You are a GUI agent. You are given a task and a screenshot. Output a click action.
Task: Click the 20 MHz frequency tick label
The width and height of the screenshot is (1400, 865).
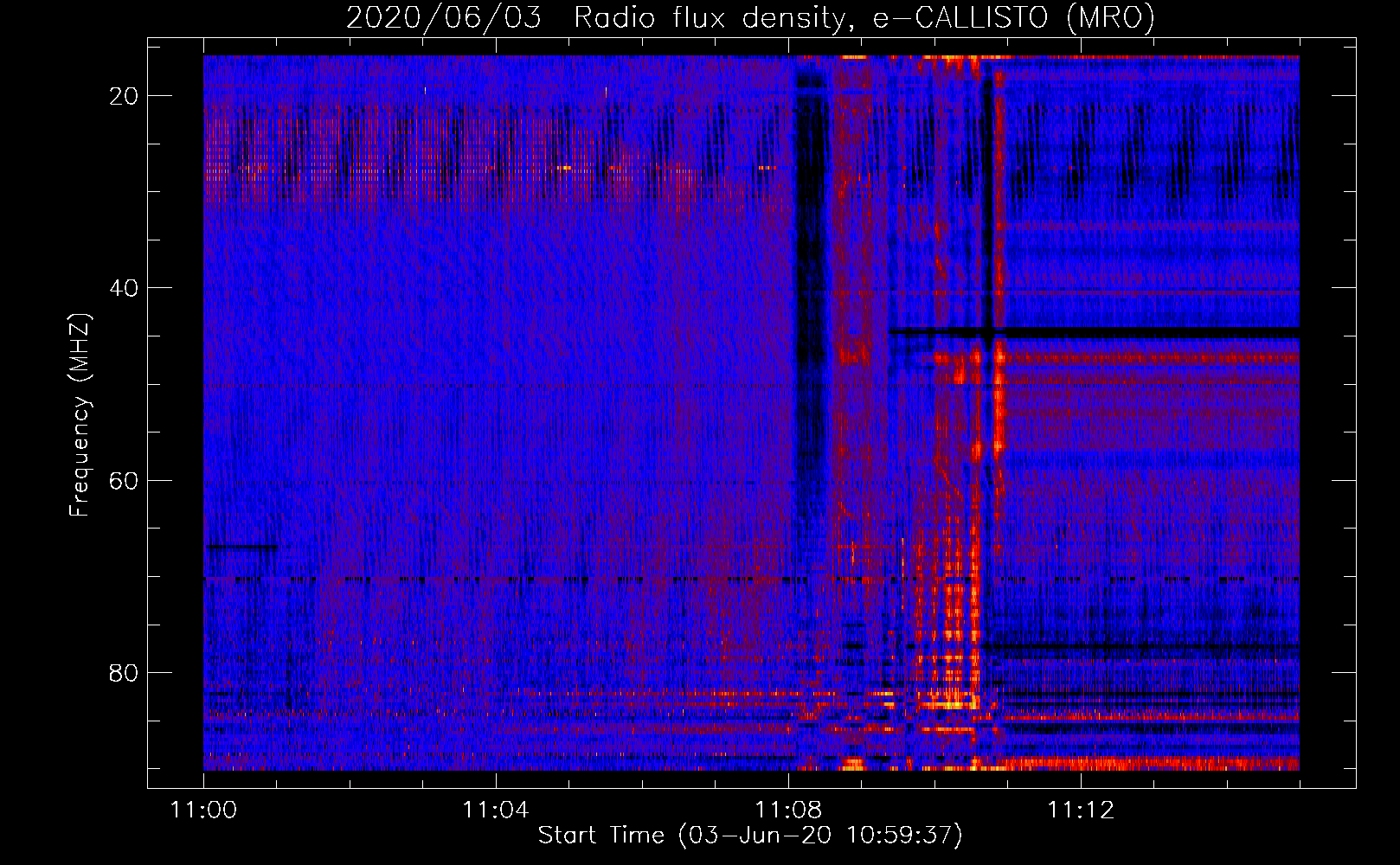tap(124, 96)
